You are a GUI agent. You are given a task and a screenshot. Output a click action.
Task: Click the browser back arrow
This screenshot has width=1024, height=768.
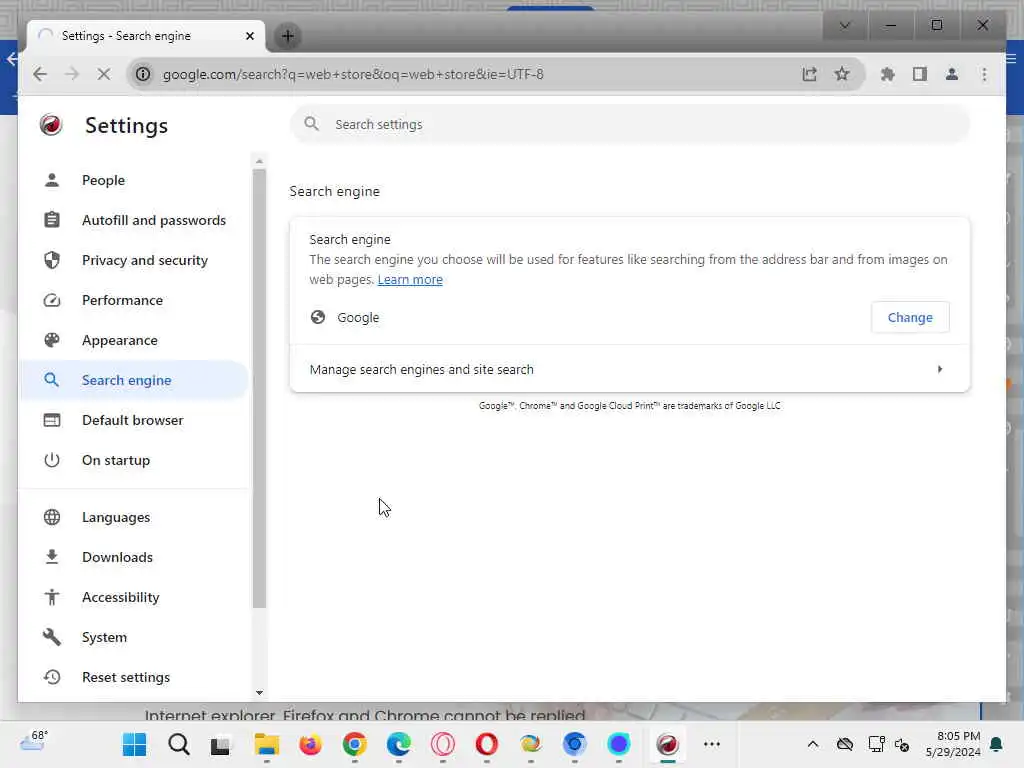point(40,74)
